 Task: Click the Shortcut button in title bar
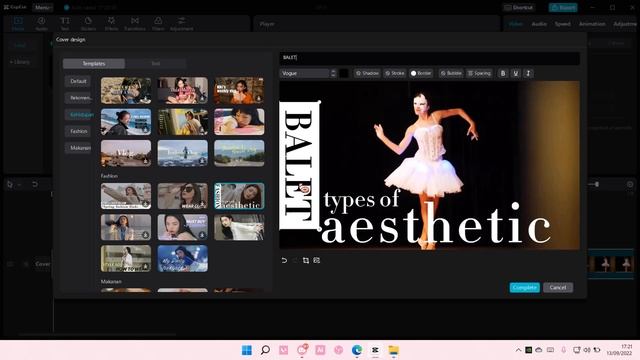pyautogui.click(x=519, y=7)
